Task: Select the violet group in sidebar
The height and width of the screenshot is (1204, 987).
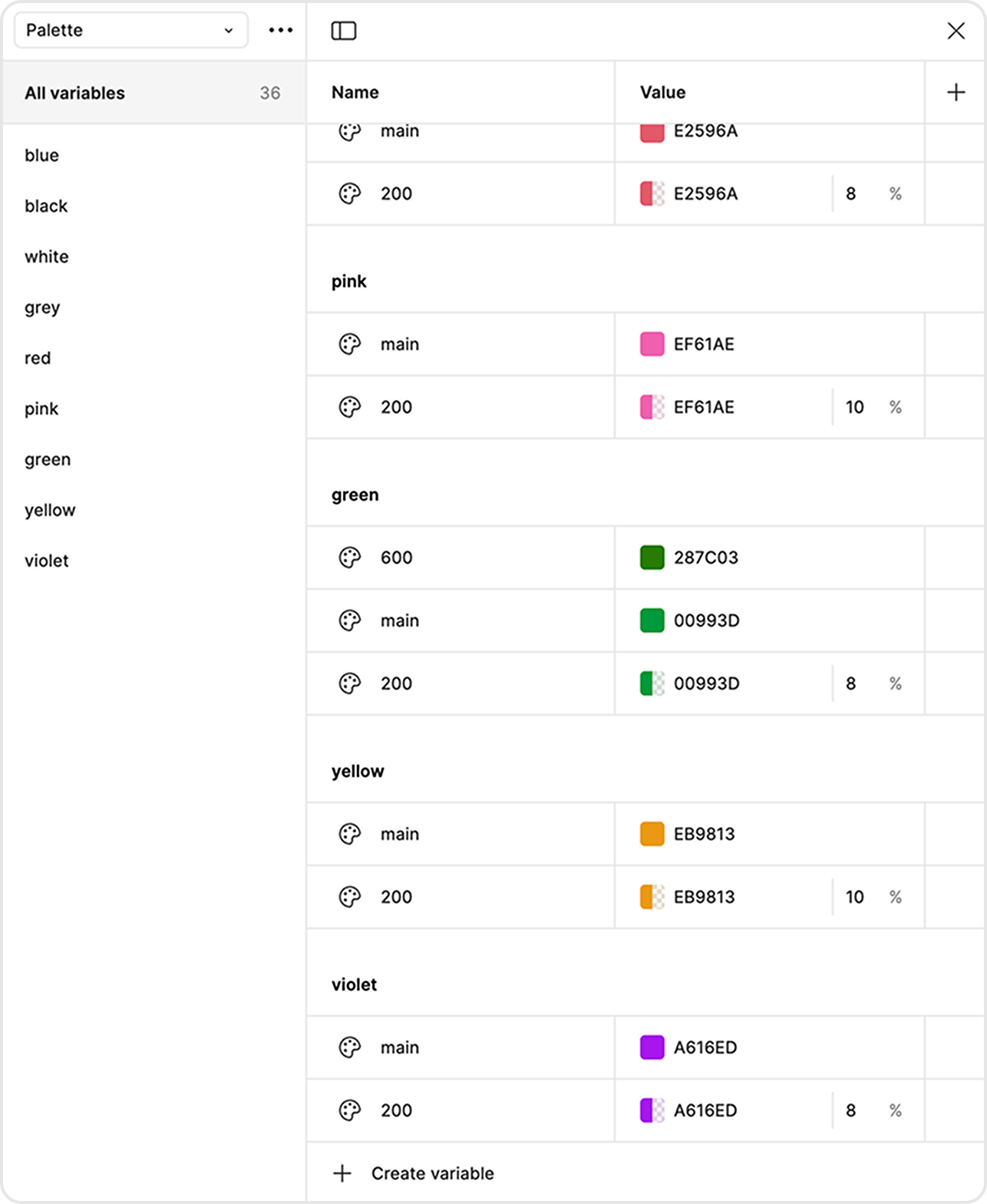Action: [47, 561]
